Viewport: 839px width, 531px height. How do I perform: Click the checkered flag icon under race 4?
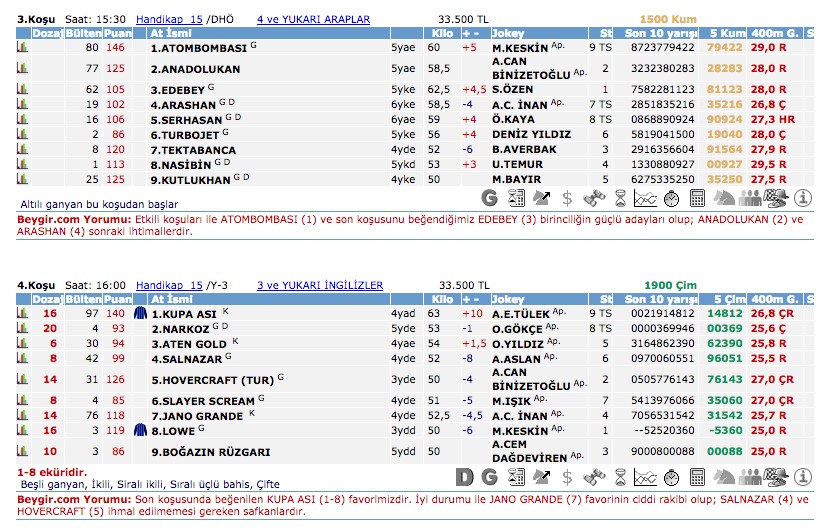click(776, 478)
